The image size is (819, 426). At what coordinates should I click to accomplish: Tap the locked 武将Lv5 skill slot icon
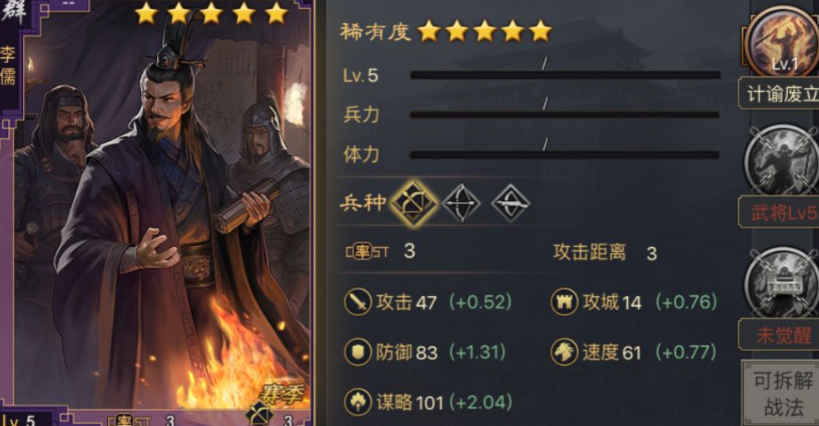782,161
